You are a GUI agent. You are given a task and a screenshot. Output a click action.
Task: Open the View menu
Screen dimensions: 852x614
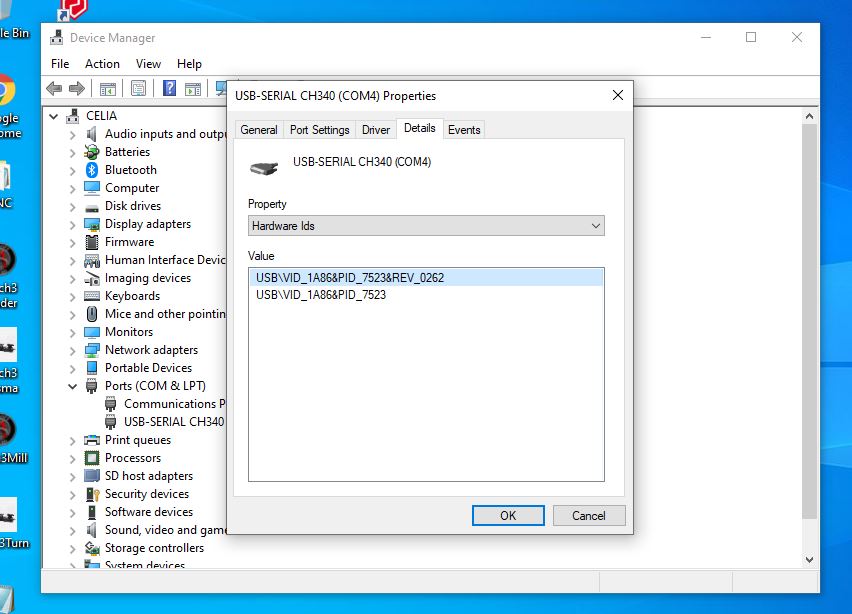pyautogui.click(x=148, y=64)
